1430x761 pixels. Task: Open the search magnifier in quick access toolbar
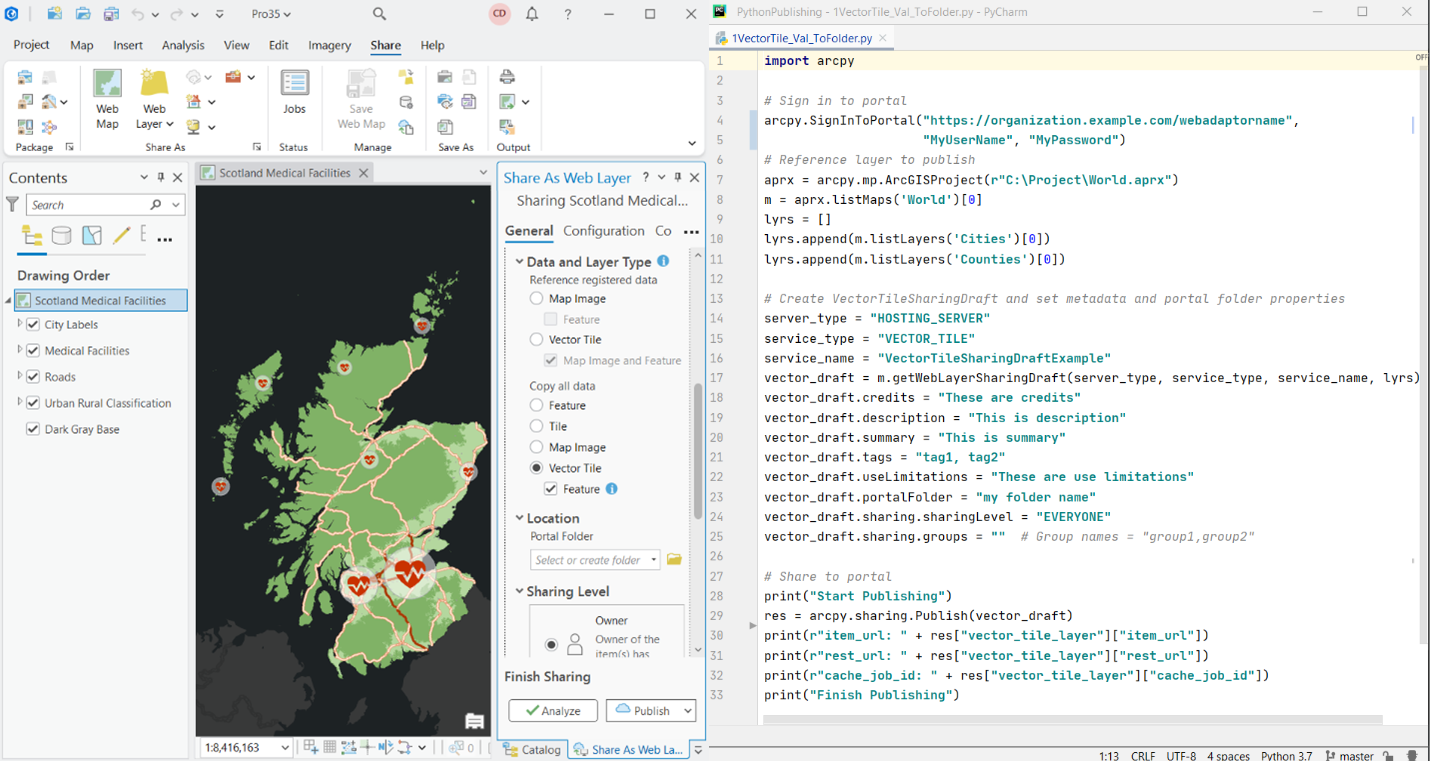(378, 14)
